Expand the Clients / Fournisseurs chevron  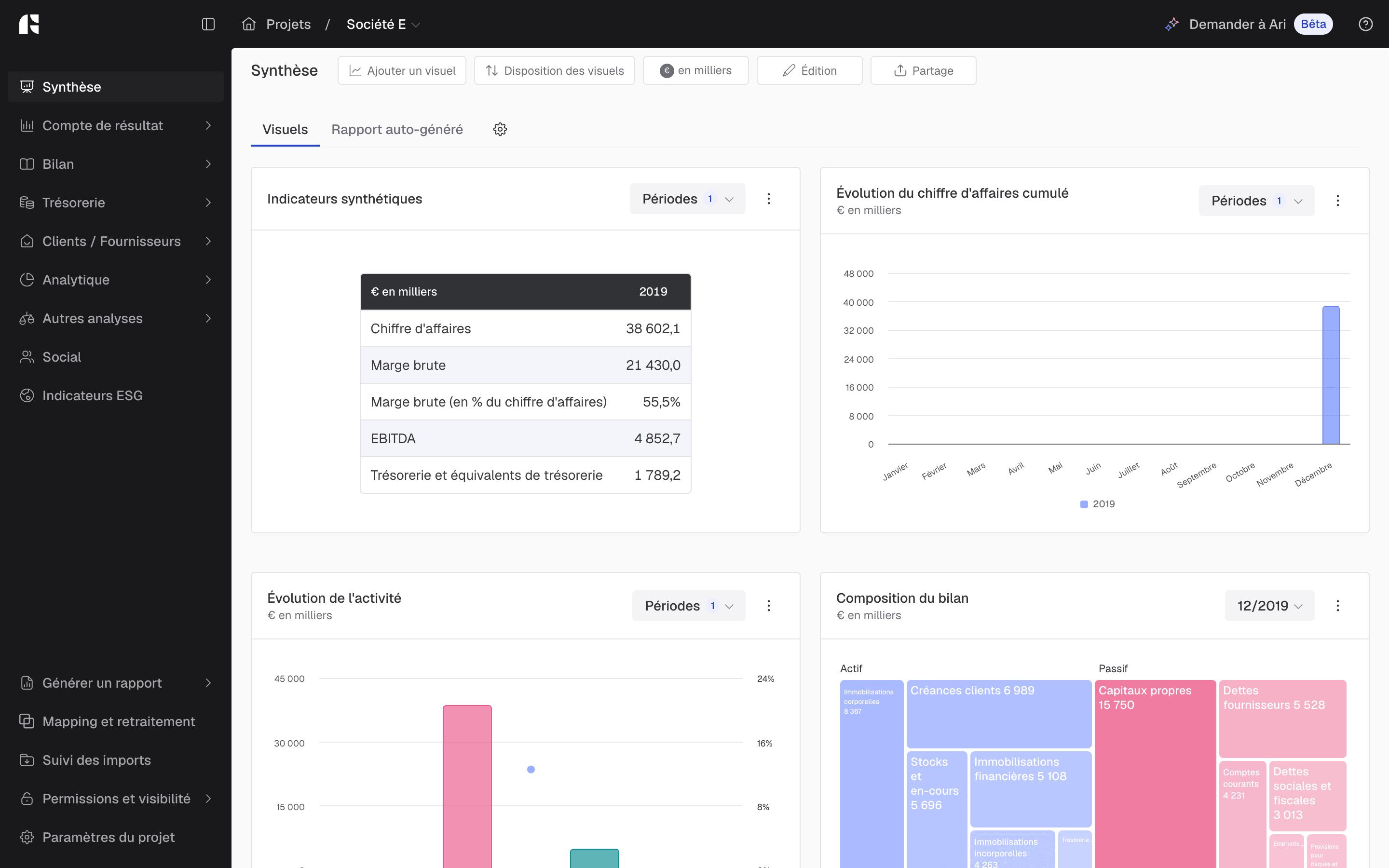tap(208, 241)
